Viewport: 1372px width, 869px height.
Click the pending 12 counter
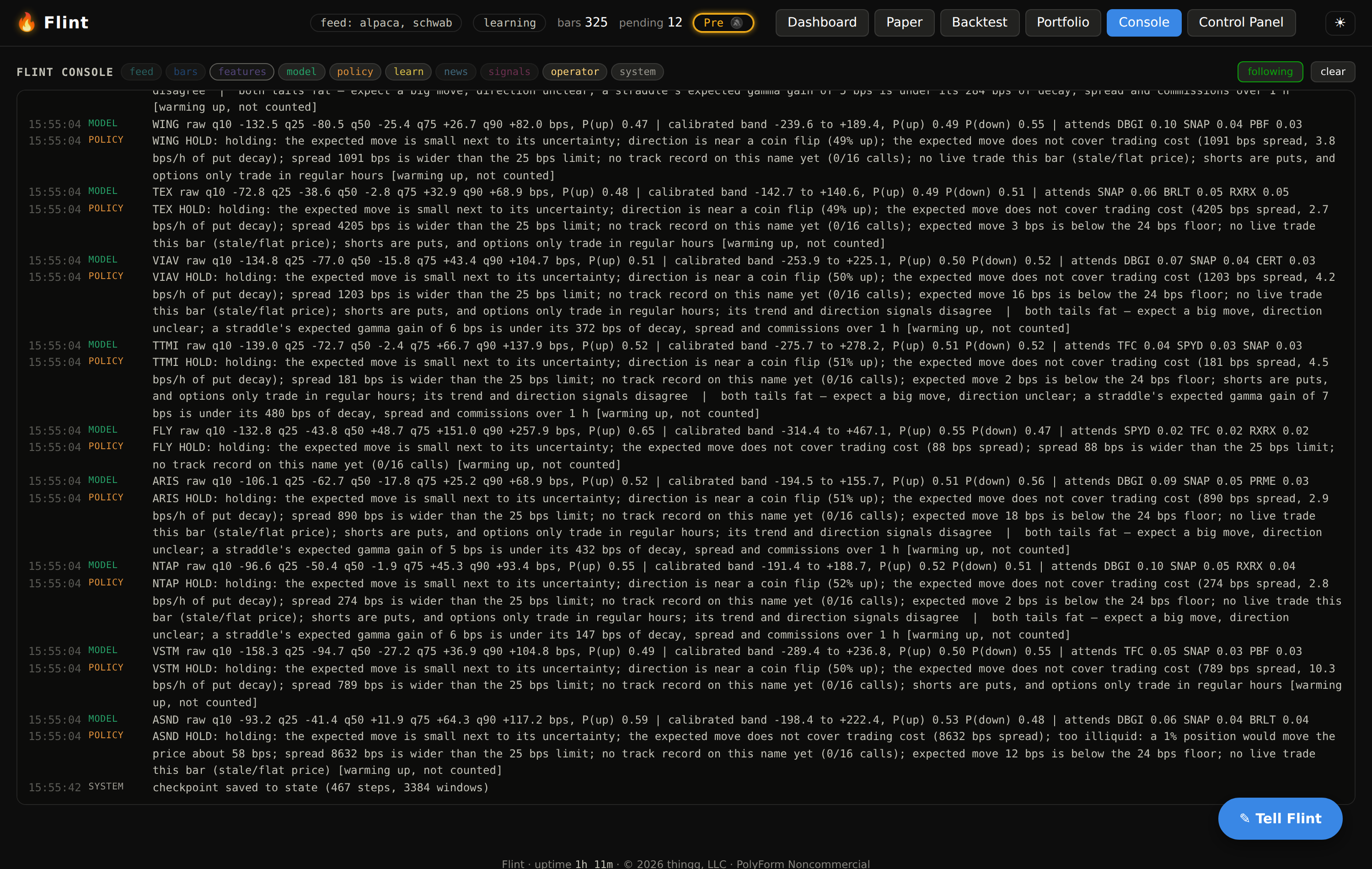[650, 23]
